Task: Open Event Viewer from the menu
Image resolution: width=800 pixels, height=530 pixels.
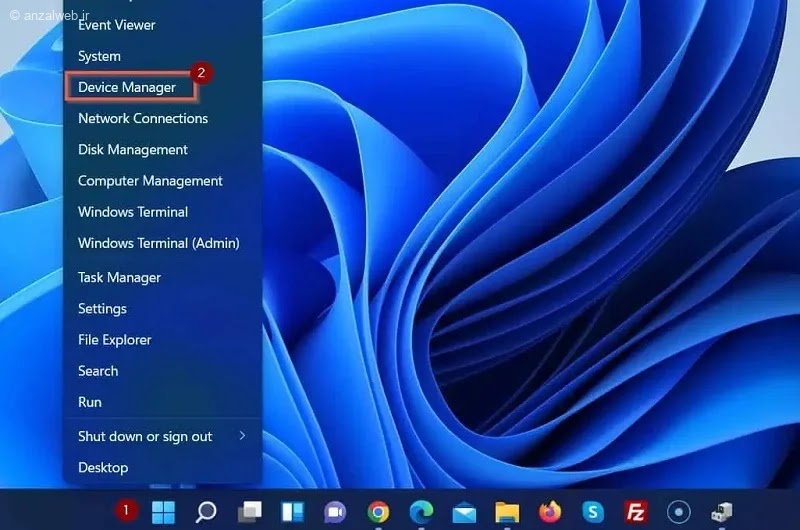Action: point(117,25)
